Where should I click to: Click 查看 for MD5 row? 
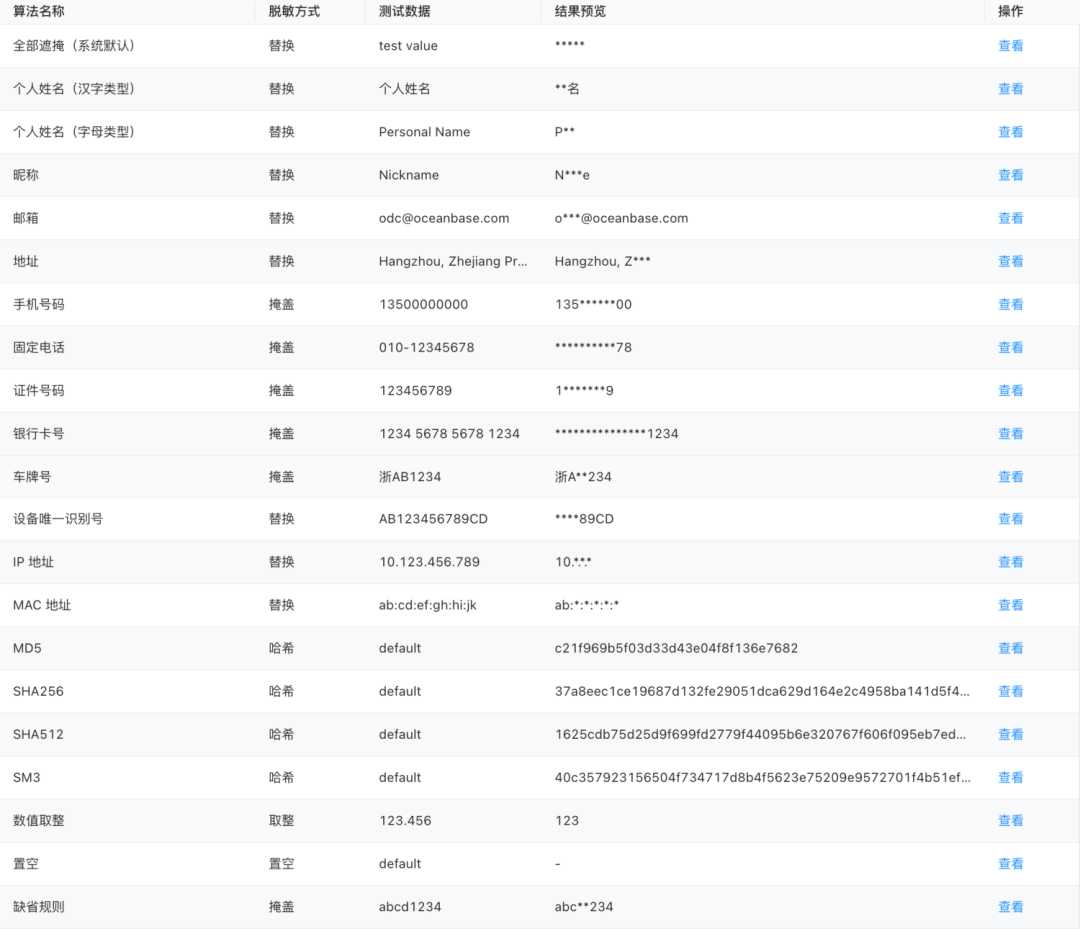coord(1010,648)
